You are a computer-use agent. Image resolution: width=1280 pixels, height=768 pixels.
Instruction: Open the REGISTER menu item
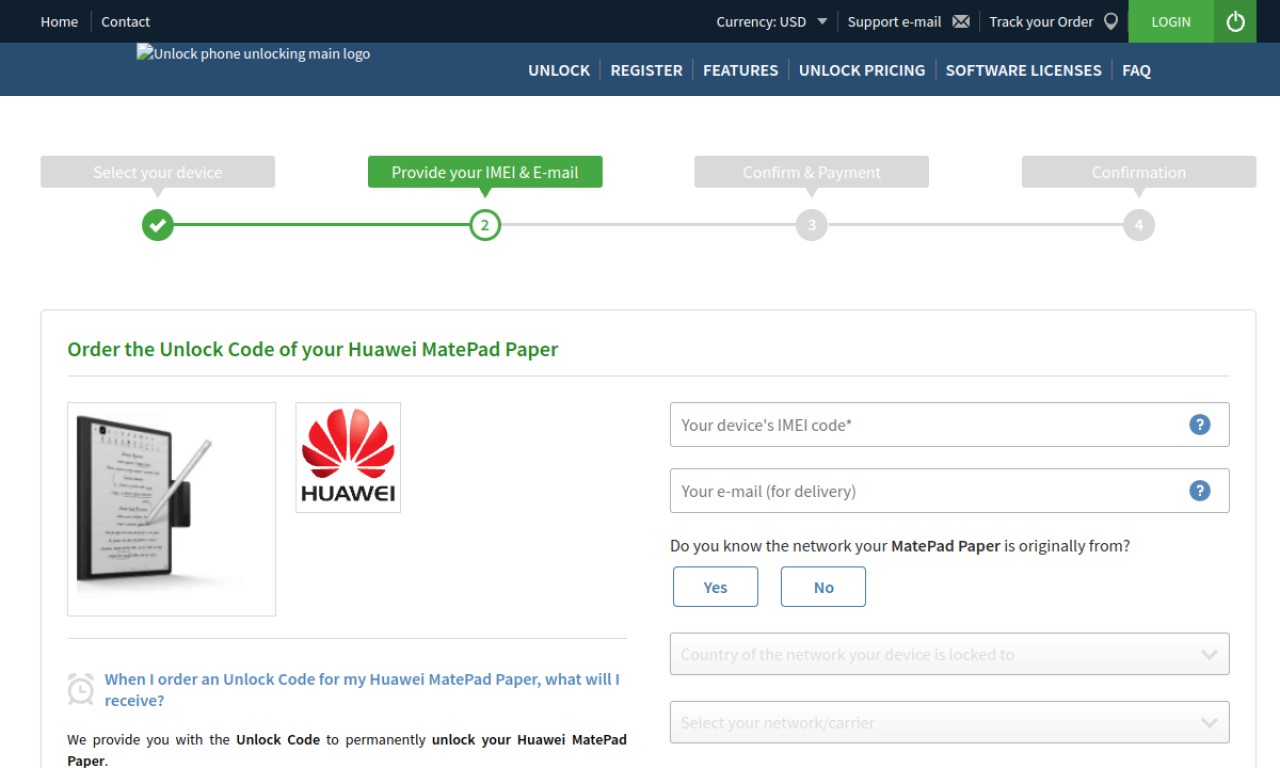tap(646, 70)
